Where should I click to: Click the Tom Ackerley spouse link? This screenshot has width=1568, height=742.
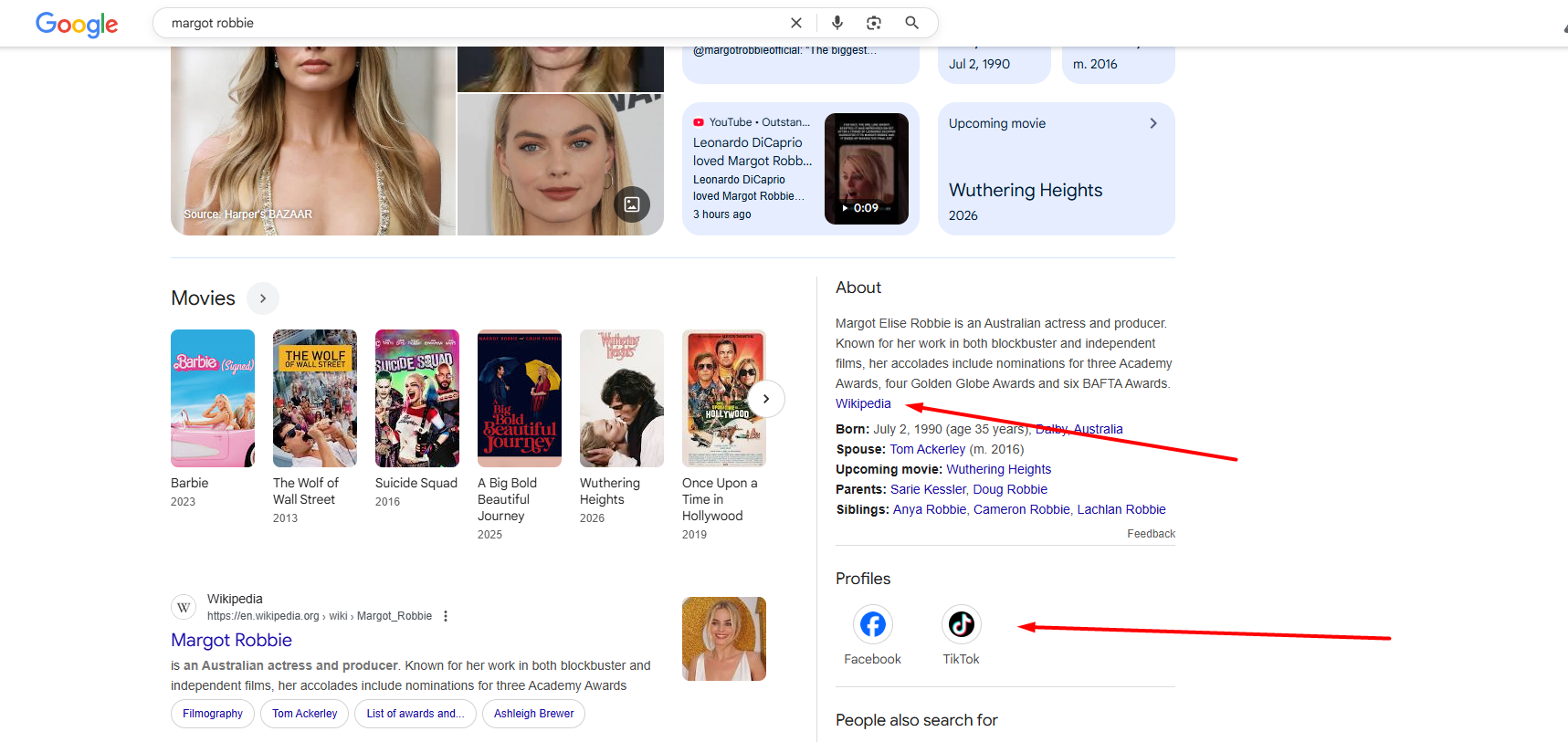coord(927,449)
